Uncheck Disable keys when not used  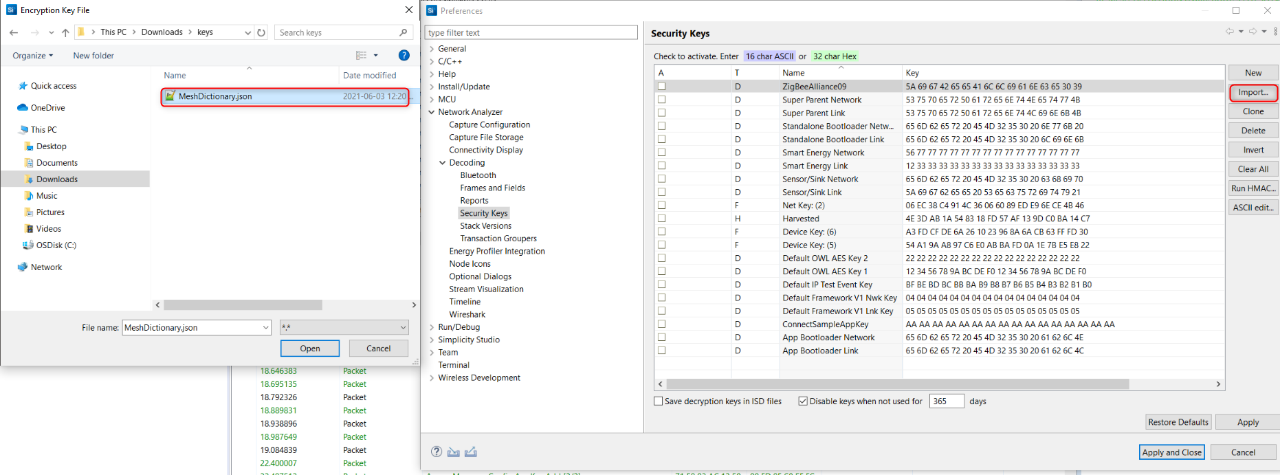pyautogui.click(x=804, y=401)
